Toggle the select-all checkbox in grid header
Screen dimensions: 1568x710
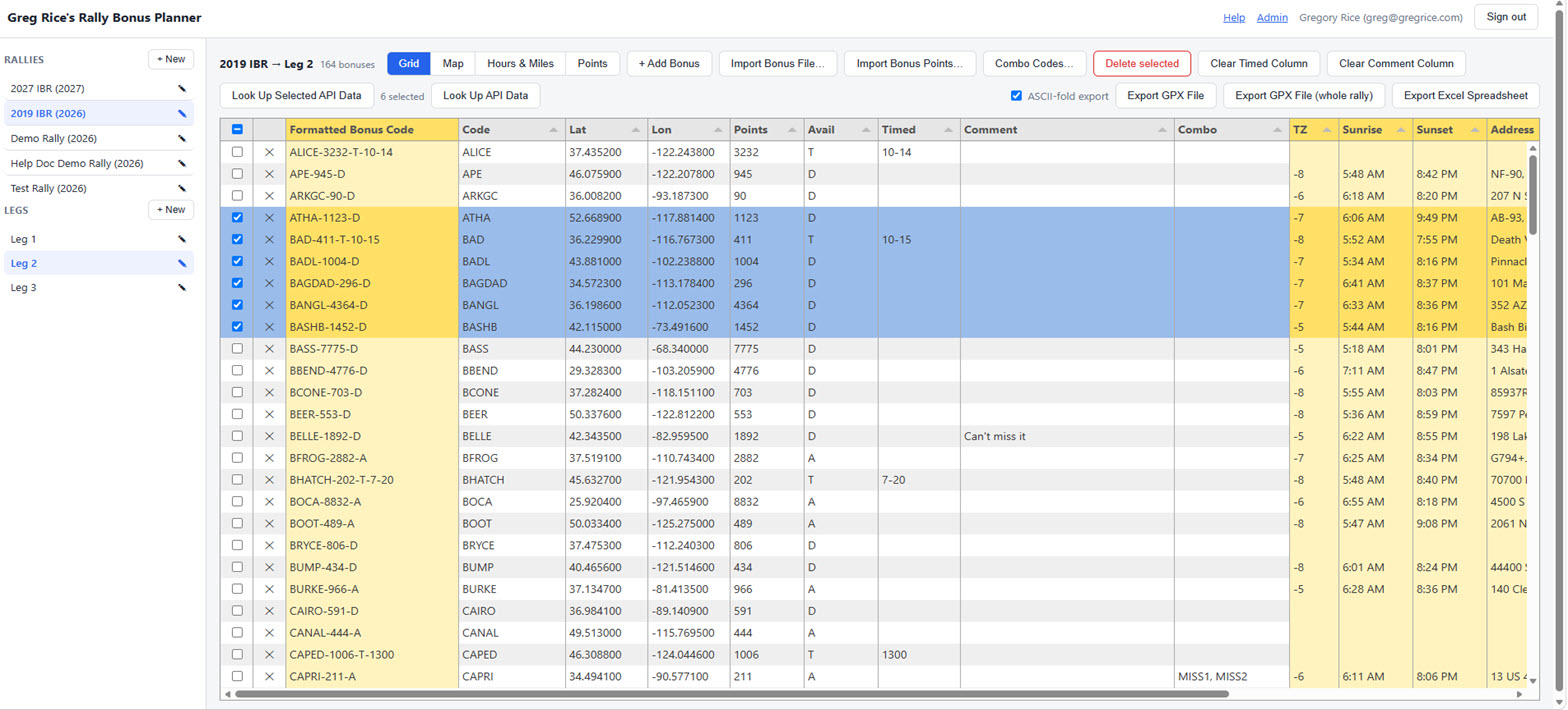click(x=237, y=130)
